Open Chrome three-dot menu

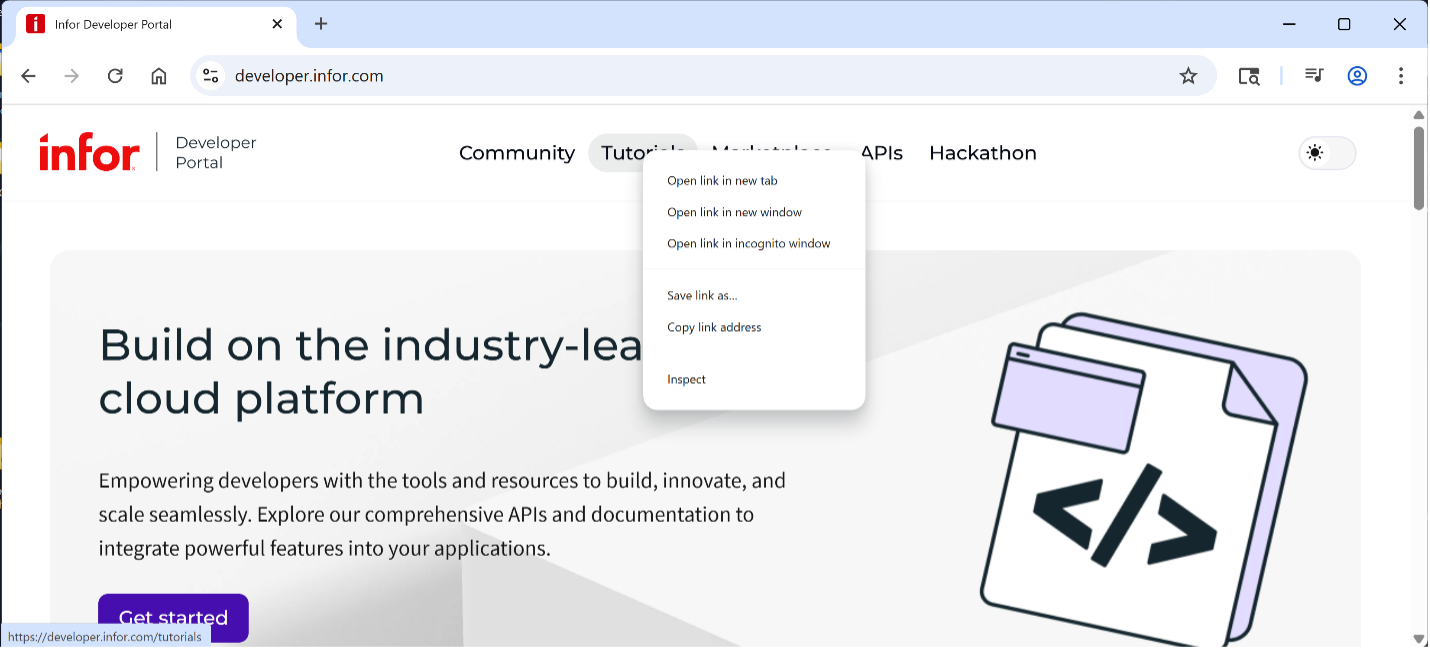pos(1401,76)
